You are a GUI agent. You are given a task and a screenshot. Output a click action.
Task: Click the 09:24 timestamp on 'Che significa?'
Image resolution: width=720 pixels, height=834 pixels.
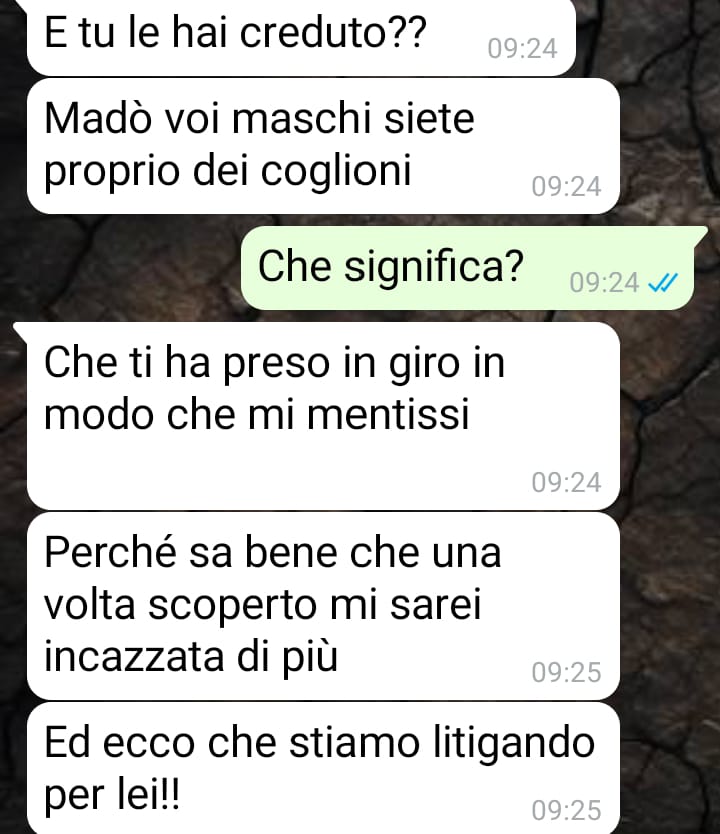tap(604, 283)
